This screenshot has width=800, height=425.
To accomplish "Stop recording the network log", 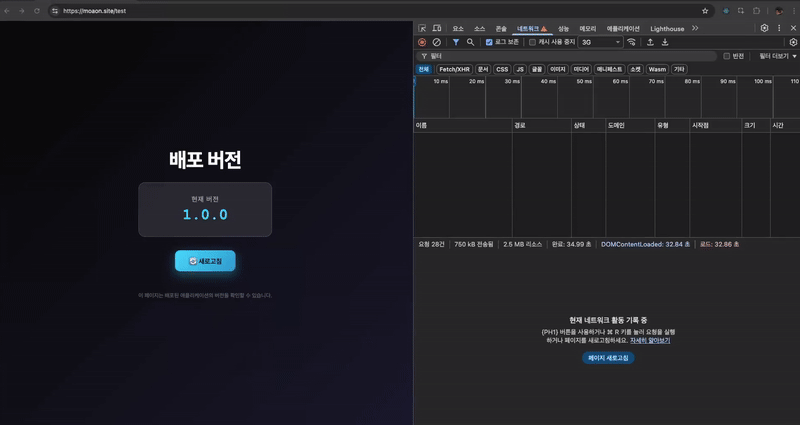I will pyautogui.click(x=422, y=42).
